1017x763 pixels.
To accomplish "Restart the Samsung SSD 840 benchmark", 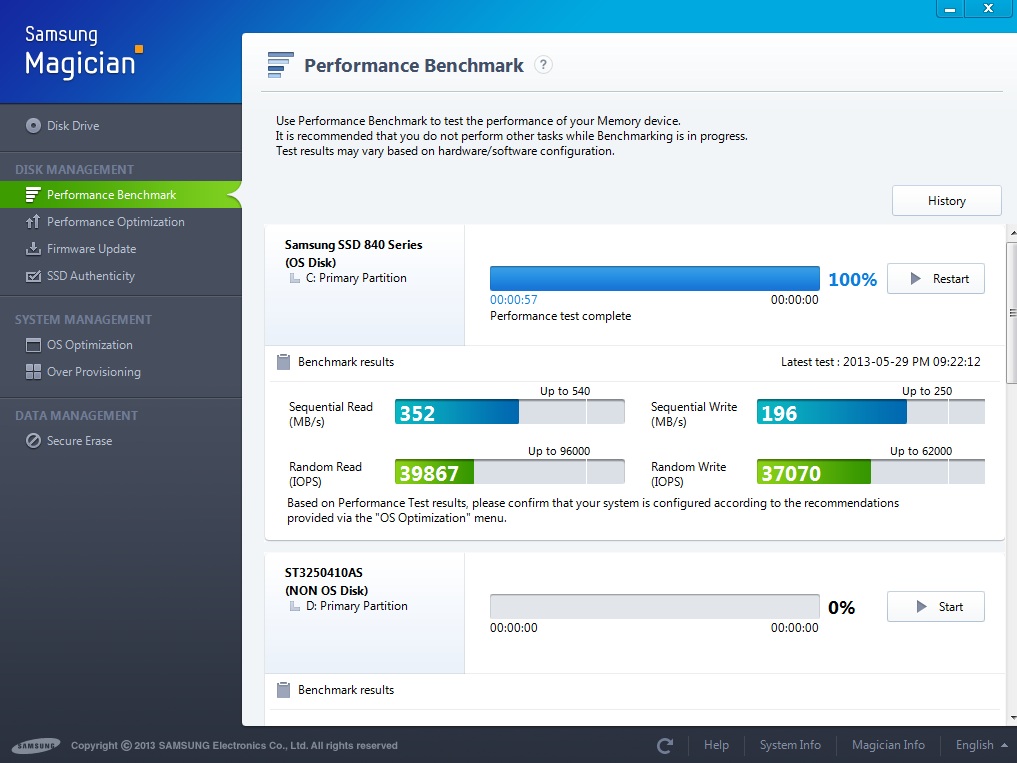I will 935,278.
